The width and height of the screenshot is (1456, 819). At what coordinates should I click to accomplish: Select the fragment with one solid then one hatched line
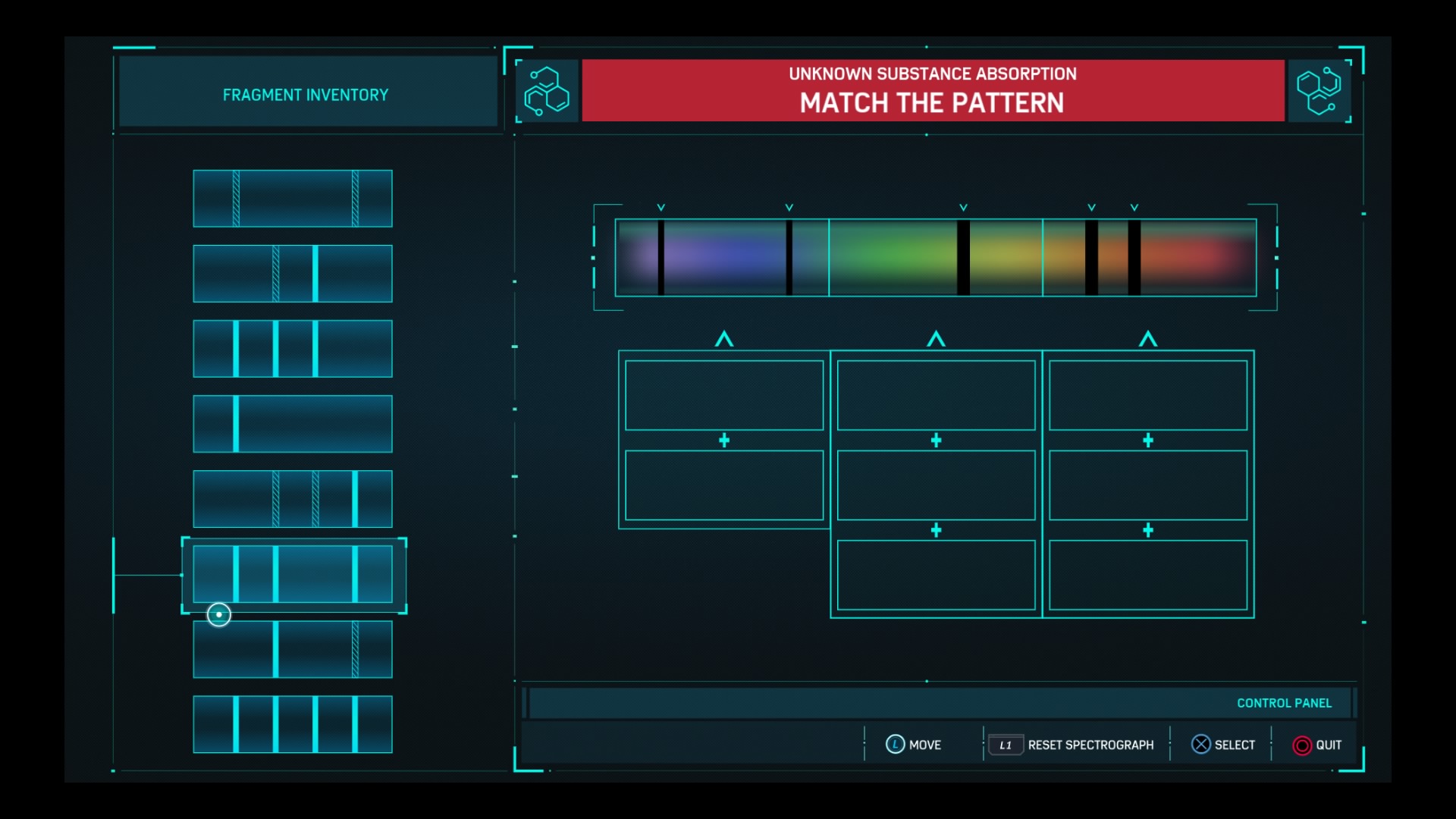tap(293, 649)
